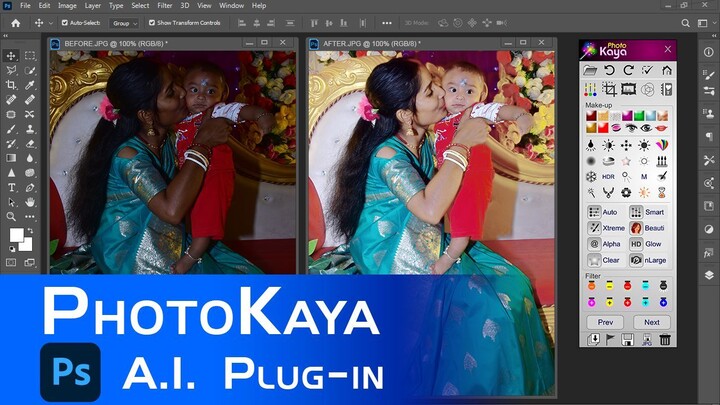
Task: Click the Xtreme button in PhotoKaya
Action: pos(606,228)
